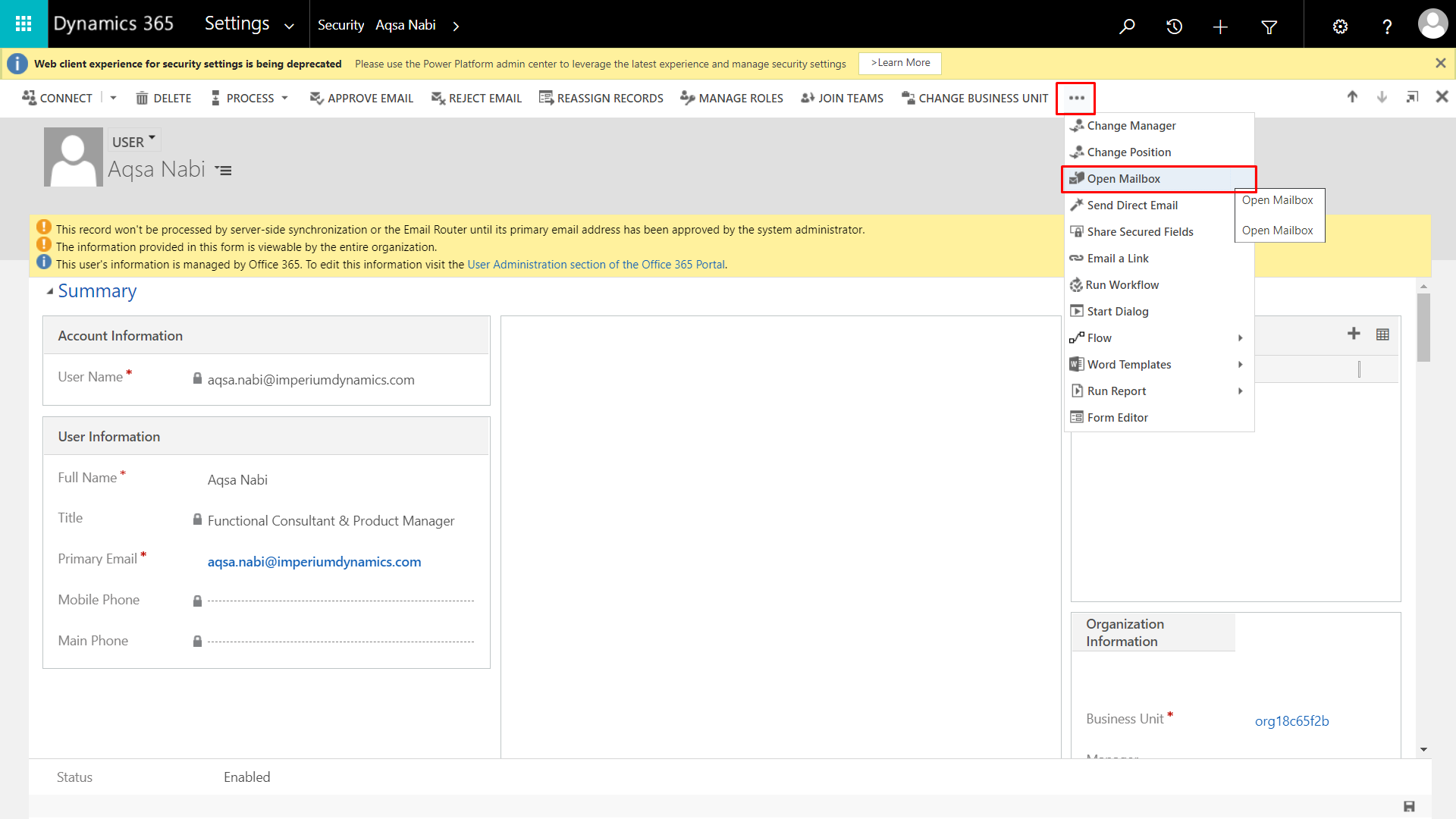The height and width of the screenshot is (819, 1456).
Task: Open the User Administration Office 365 link
Action: [596, 265]
